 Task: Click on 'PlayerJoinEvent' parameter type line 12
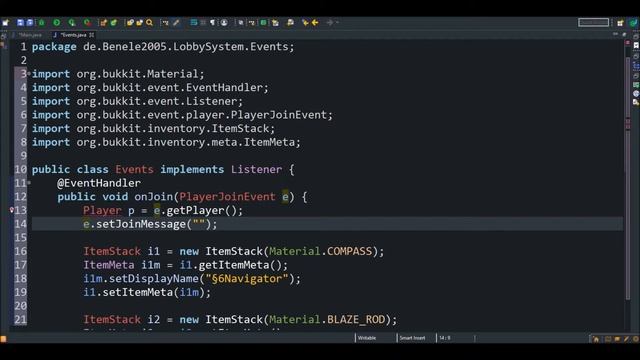(x=227, y=197)
